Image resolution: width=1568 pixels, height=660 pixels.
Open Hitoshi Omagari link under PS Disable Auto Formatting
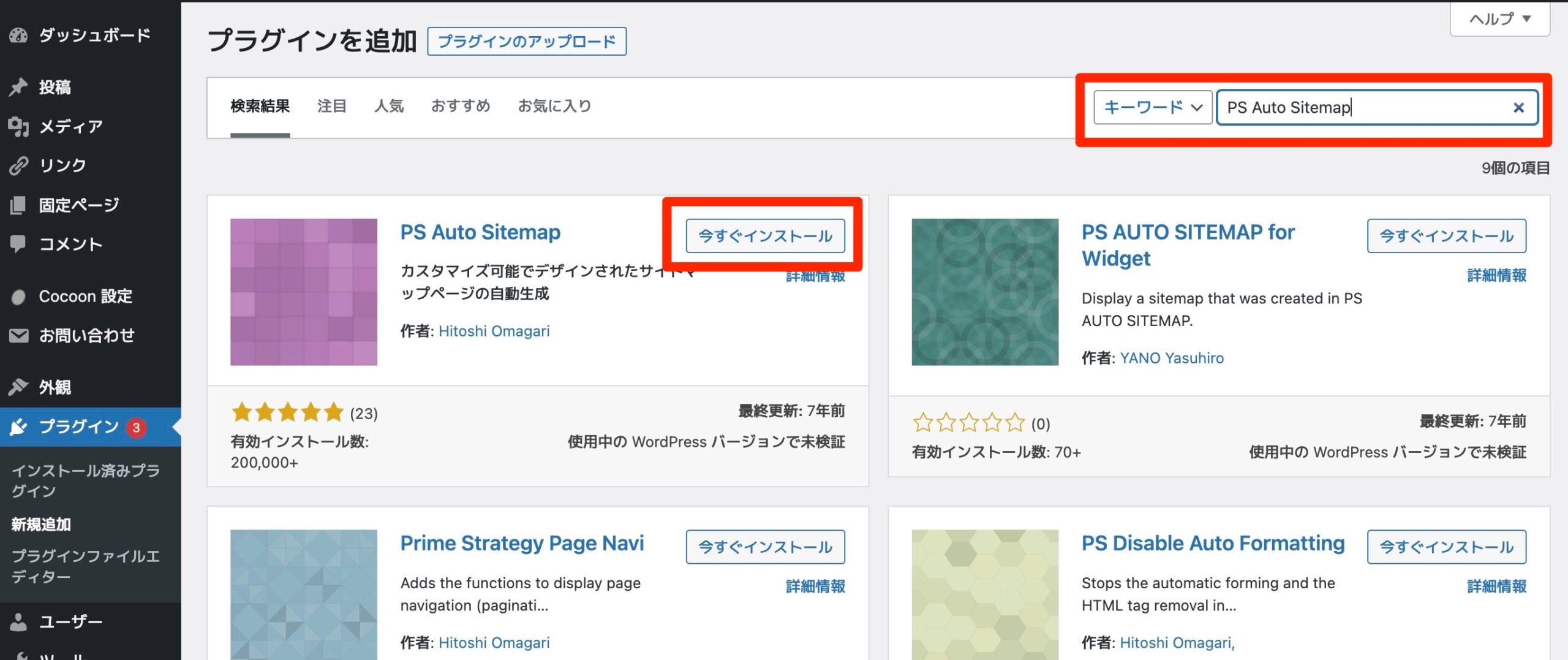click(x=1177, y=642)
